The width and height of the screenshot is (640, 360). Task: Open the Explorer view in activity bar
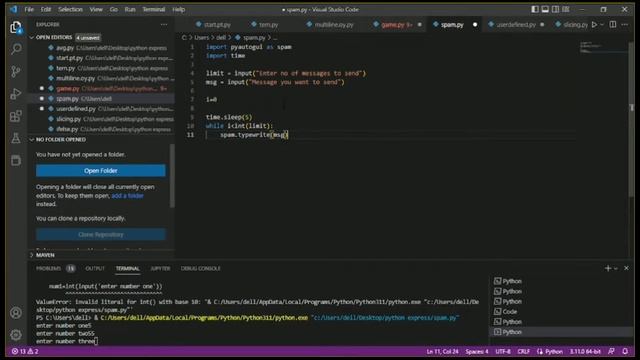tap(16, 27)
